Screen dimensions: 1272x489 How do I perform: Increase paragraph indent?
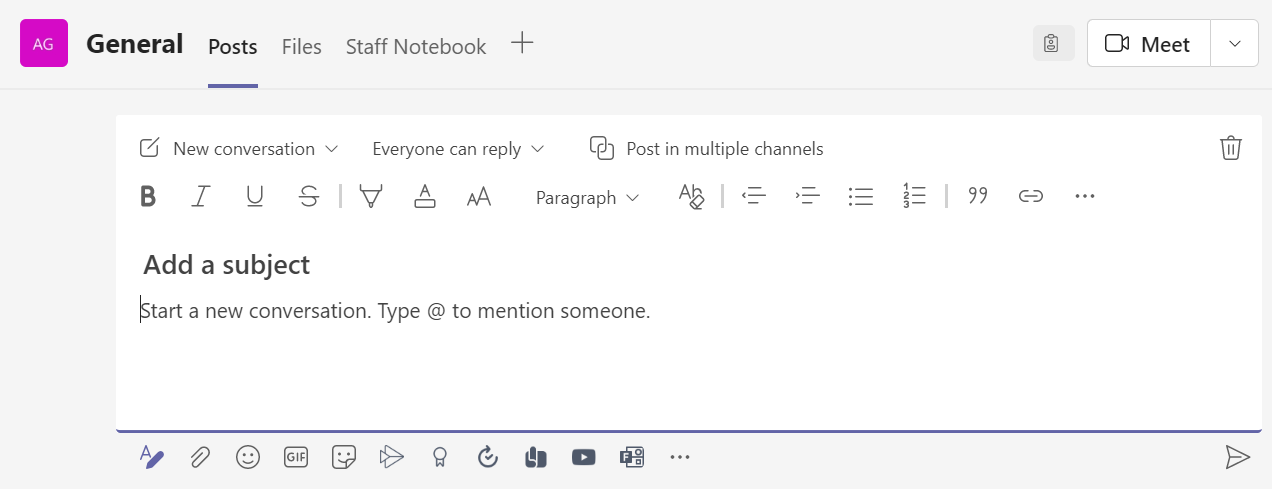807,197
